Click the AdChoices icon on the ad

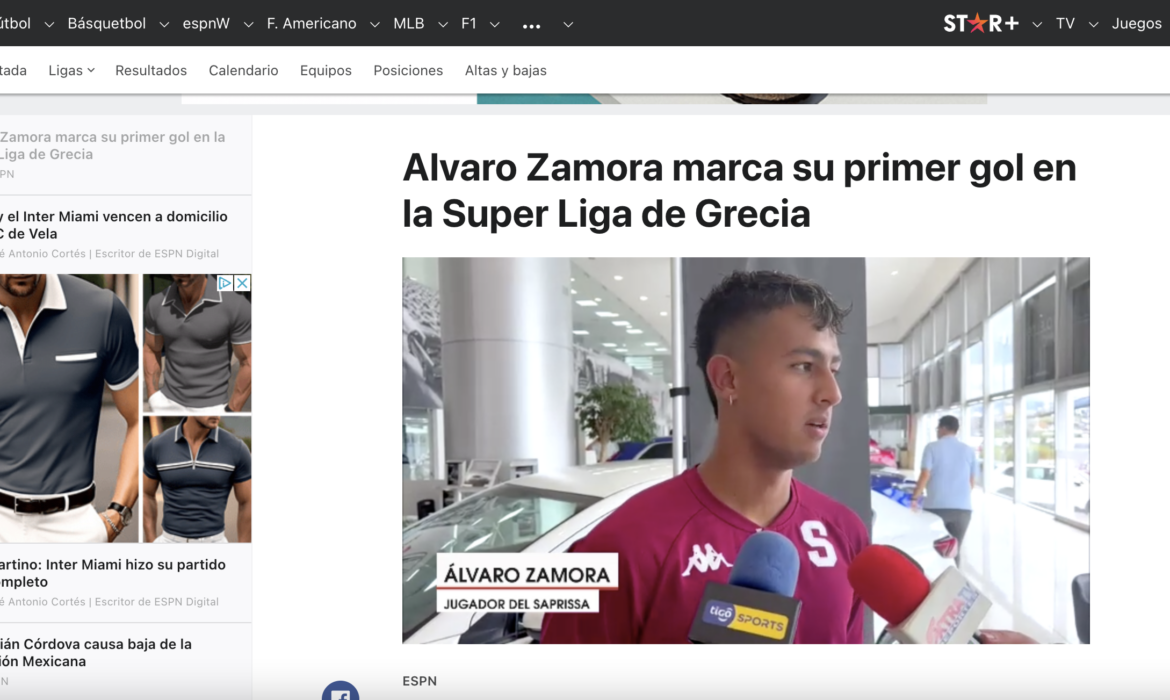pos(225,283)
